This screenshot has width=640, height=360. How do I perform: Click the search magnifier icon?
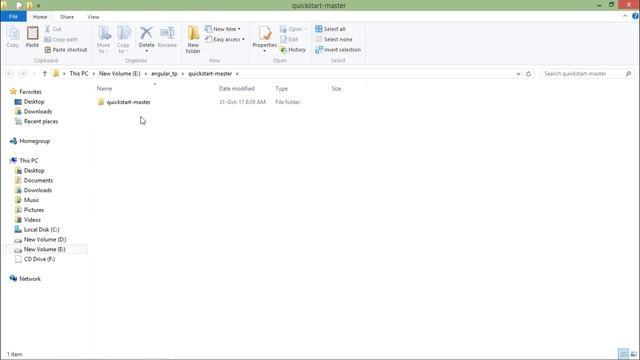[x=629, y=74]
